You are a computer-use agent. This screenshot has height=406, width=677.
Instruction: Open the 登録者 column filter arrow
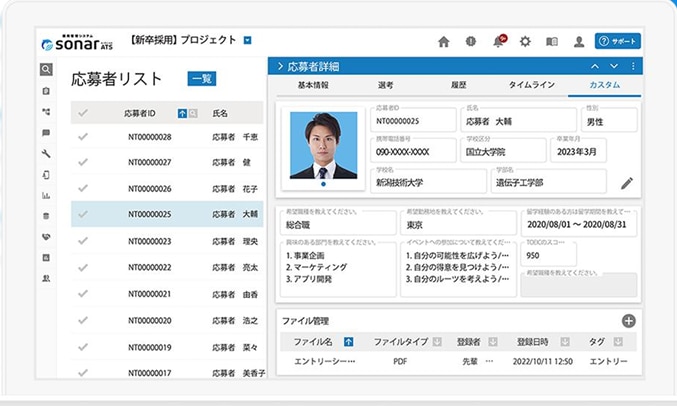(492, 342)
